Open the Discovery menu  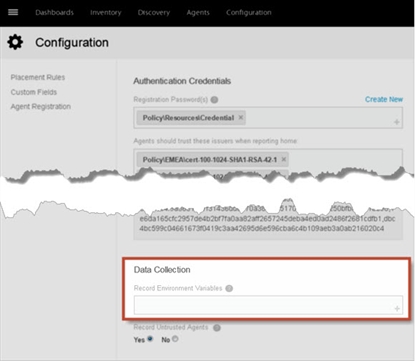pos(154,13)
